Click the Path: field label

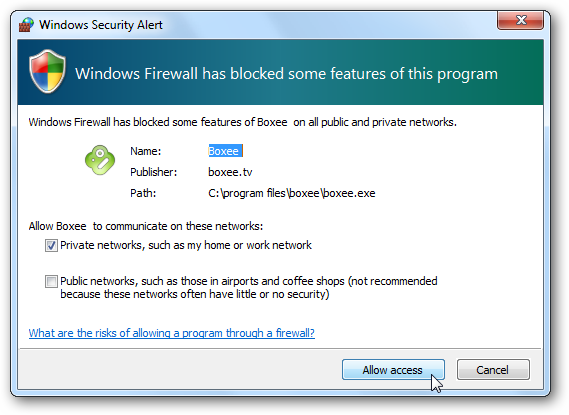click(143, 193)
